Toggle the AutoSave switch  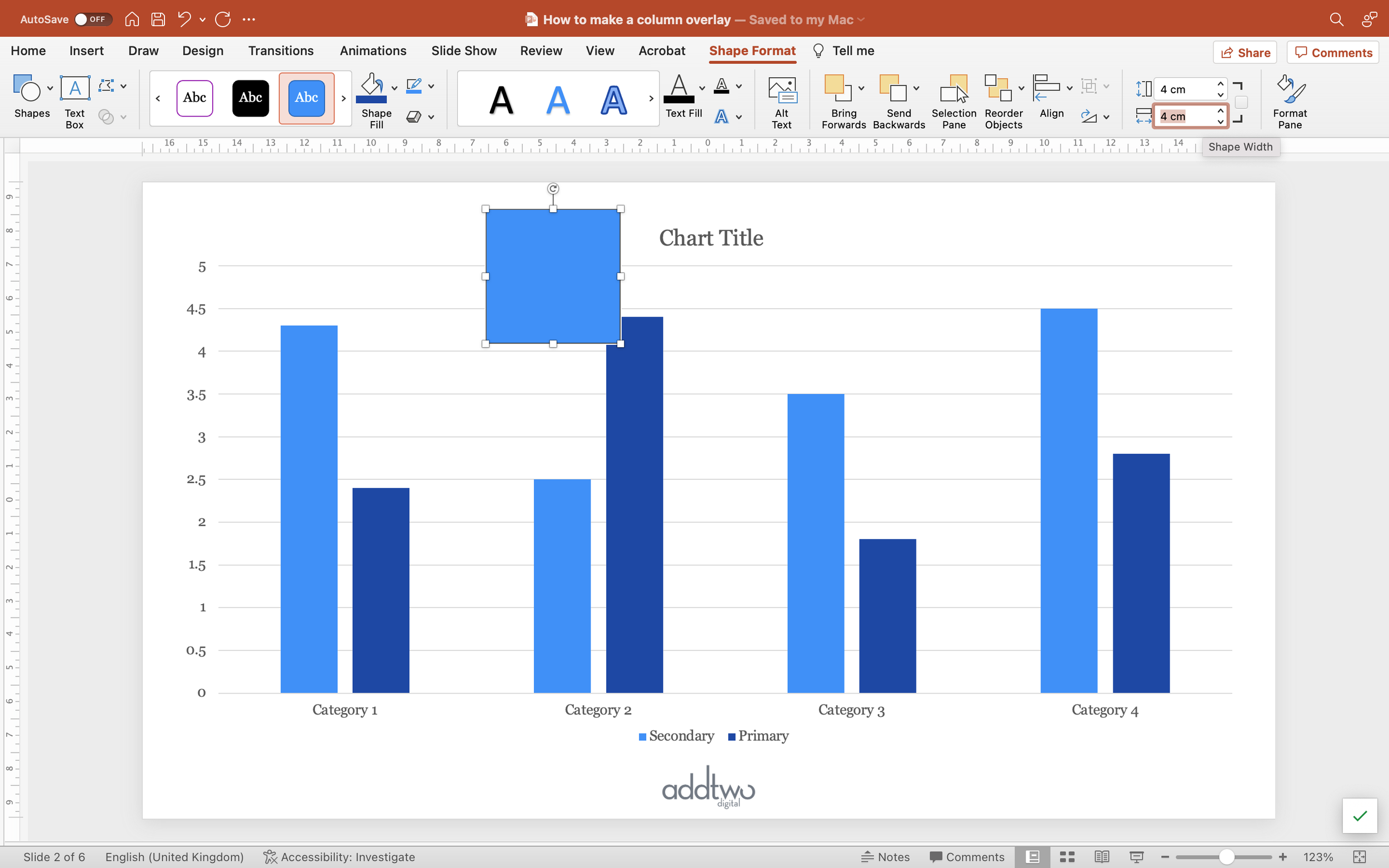(92, 19)
